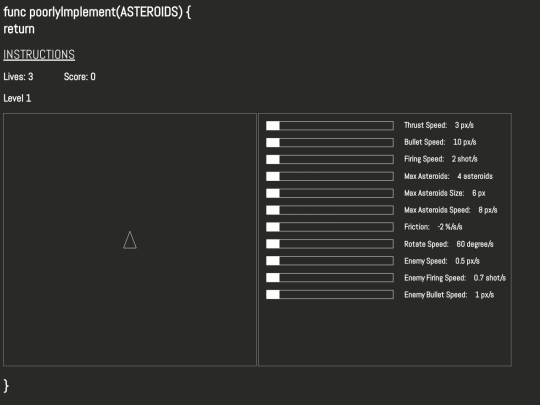Click the 'Enemy Firing Speed: 0.7 shot/s' label

pyautogui.click(x=455, y=278)
